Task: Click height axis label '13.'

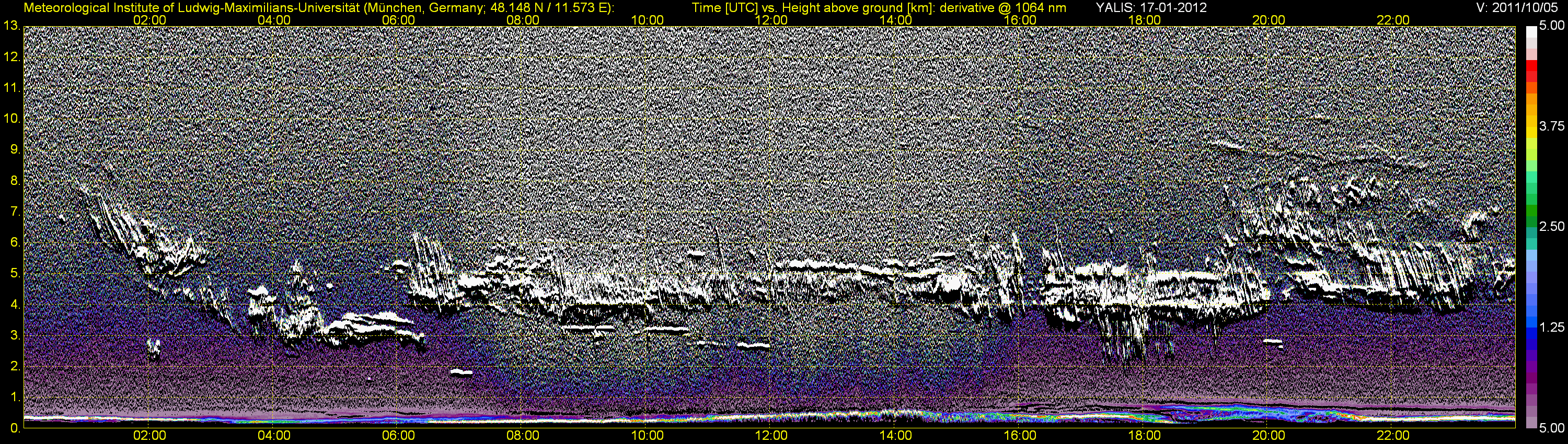Action: click(12, 26)
